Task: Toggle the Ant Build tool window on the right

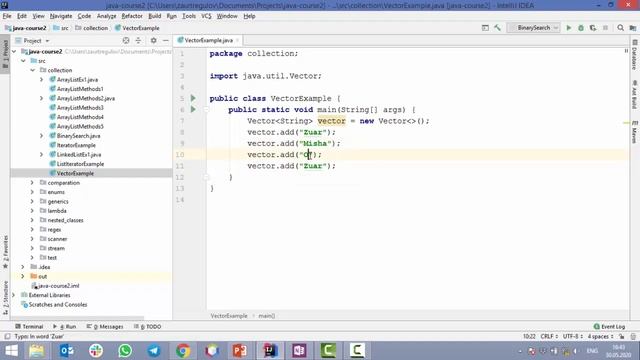Action: click(x=635, y=94)
